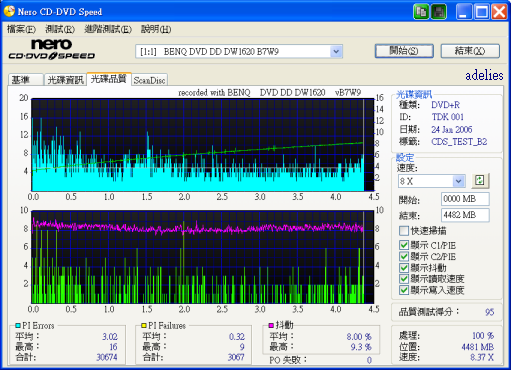
Task: Maximize the Nero CD-DVD Speed window
Action: (x=482, y=12)
